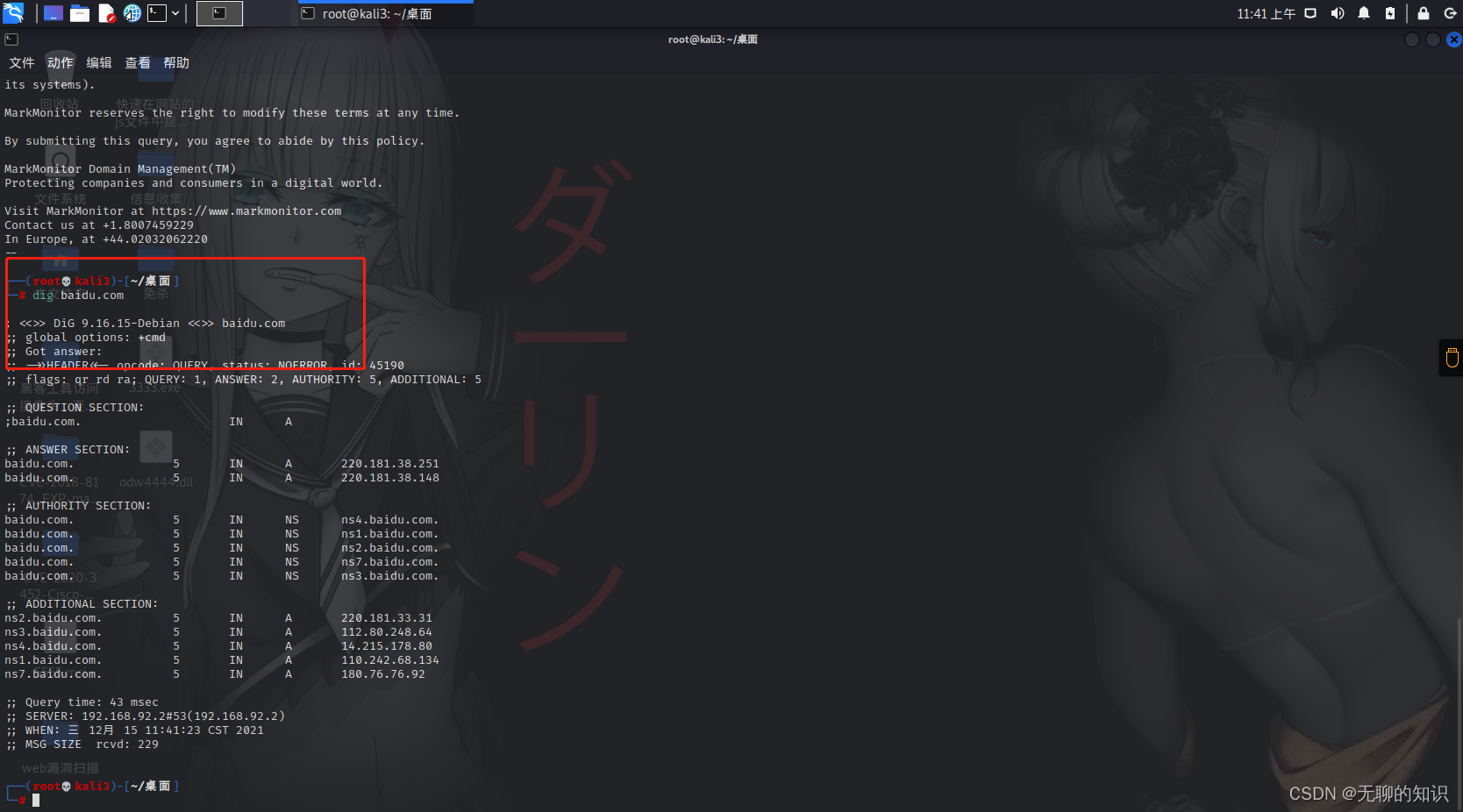Click the terminal prompt cursor line
This screenshot has width=1463, height=812.
pos(36,801)
